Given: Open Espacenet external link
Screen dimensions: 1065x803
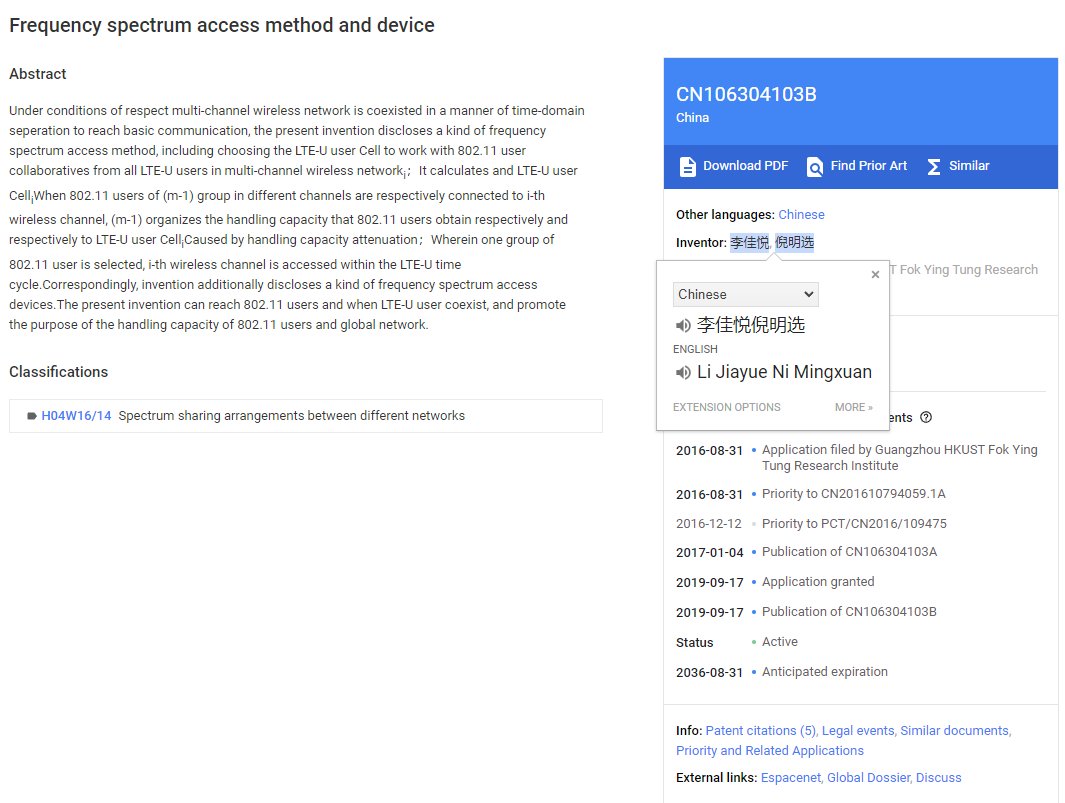Looking at the screenshot, I should click(x=791, y=777).
